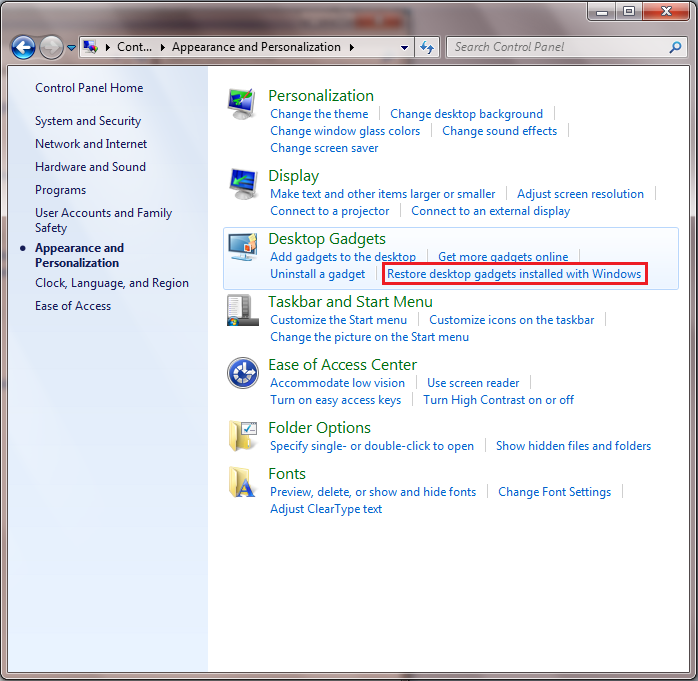Click Turn on easy access keys

click(x=335, y=400)
